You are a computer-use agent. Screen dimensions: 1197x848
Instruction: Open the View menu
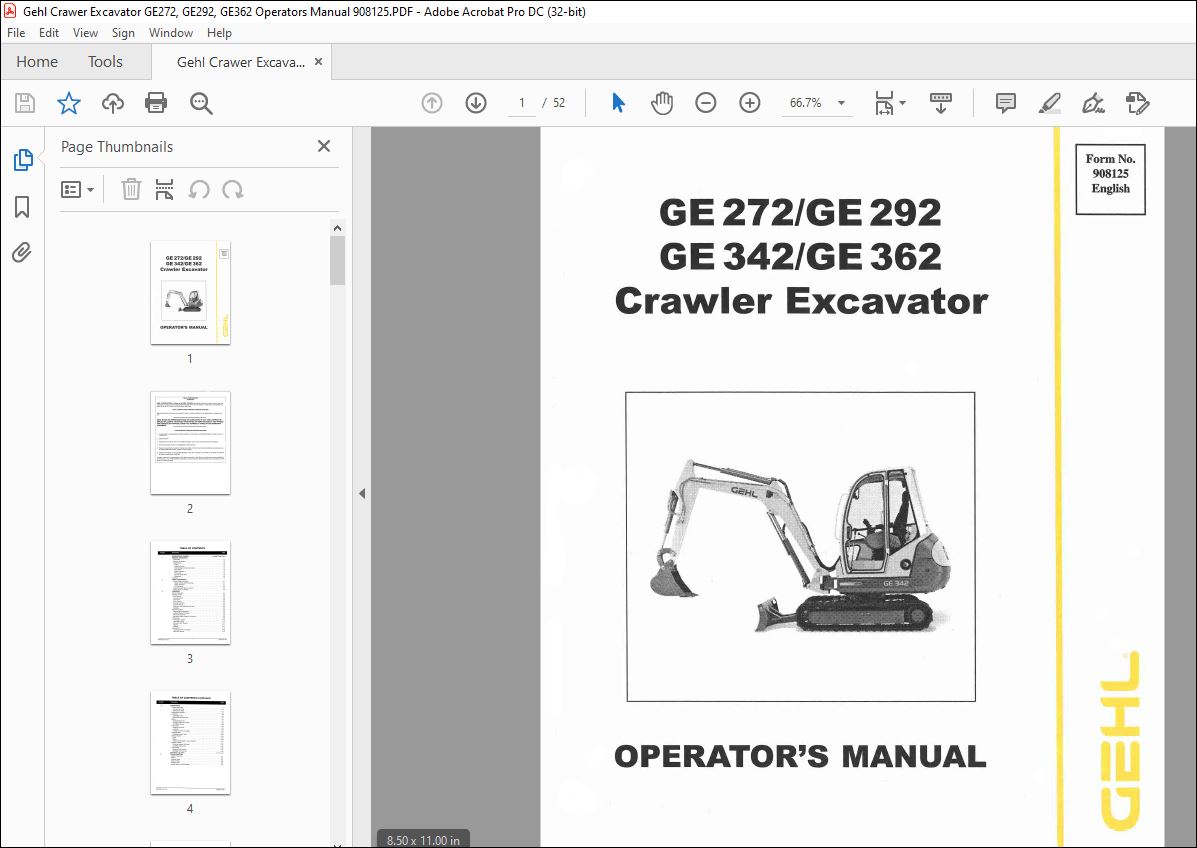coord(85,33)
